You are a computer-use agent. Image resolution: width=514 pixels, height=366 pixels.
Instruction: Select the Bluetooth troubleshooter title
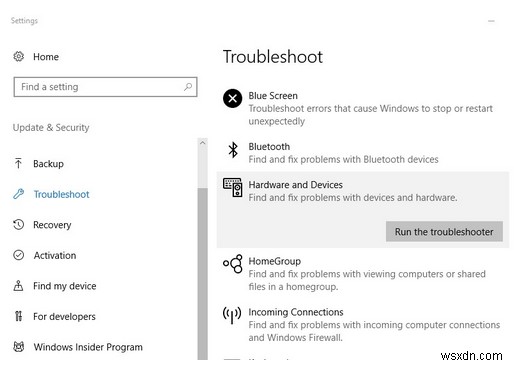coord(269,147)
